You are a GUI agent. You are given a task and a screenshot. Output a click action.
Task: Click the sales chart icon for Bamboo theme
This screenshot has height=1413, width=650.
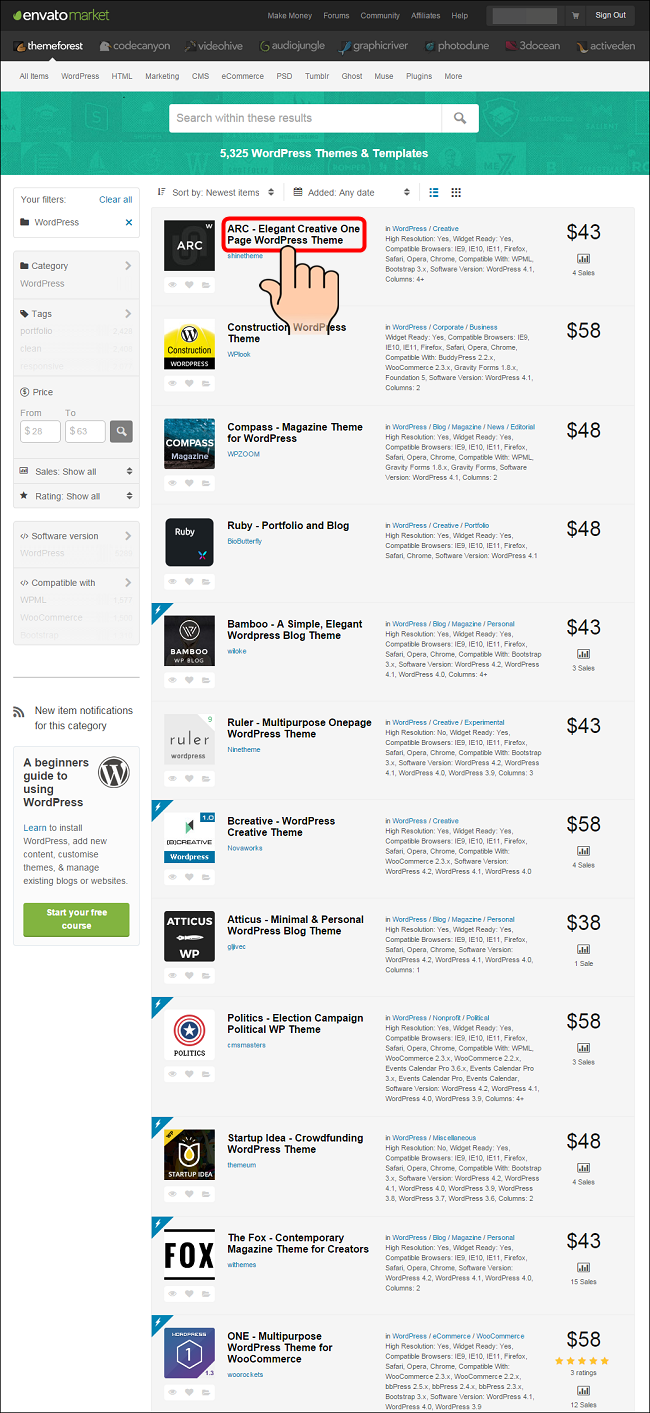[x=583, y=654]
